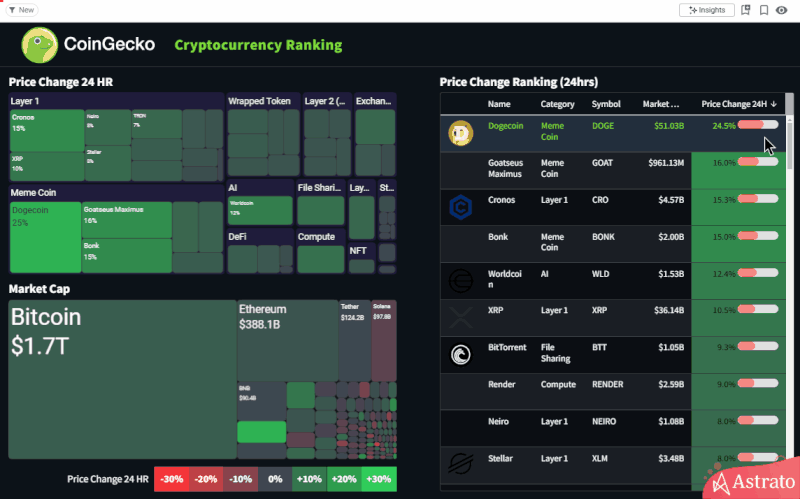Select the Worldcoin 12% tile under AI
Image resolution: width=800 pixels, height=499 pixels.
(260, 210)
